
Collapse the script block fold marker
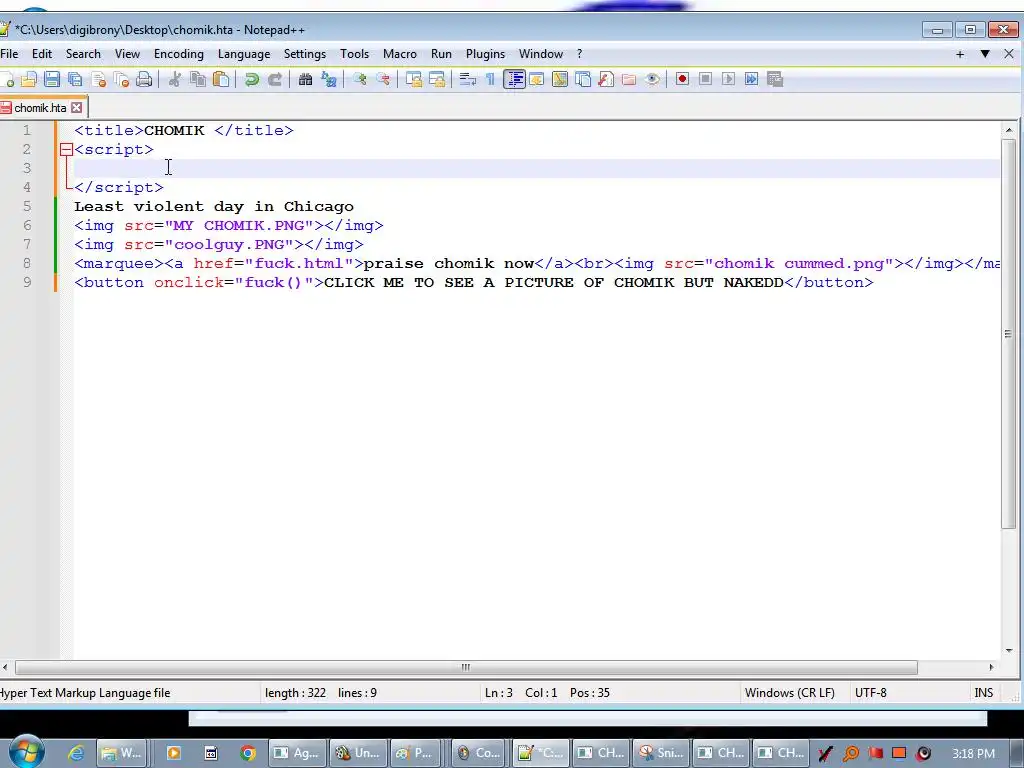click(x=66, y=150)
